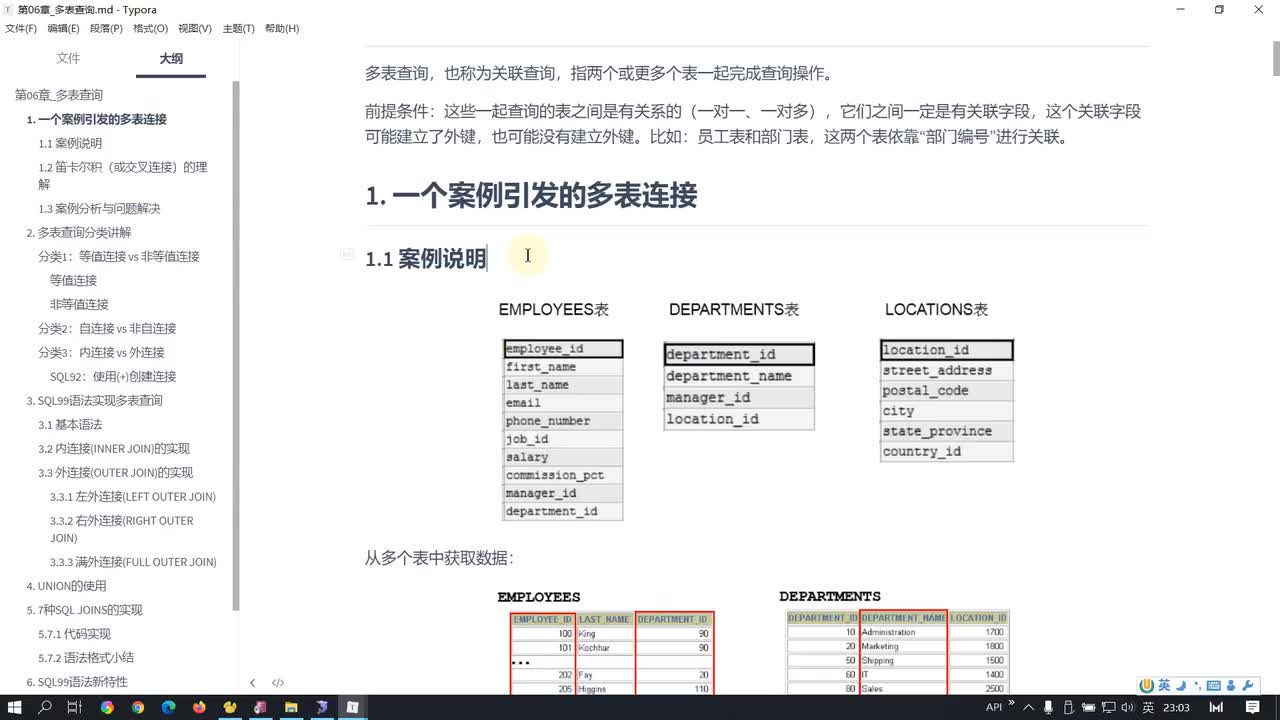Jump to outline 5.7.2 语法格式小结
This screenshot has height=720, width=1280.
(x=86, y=657)
